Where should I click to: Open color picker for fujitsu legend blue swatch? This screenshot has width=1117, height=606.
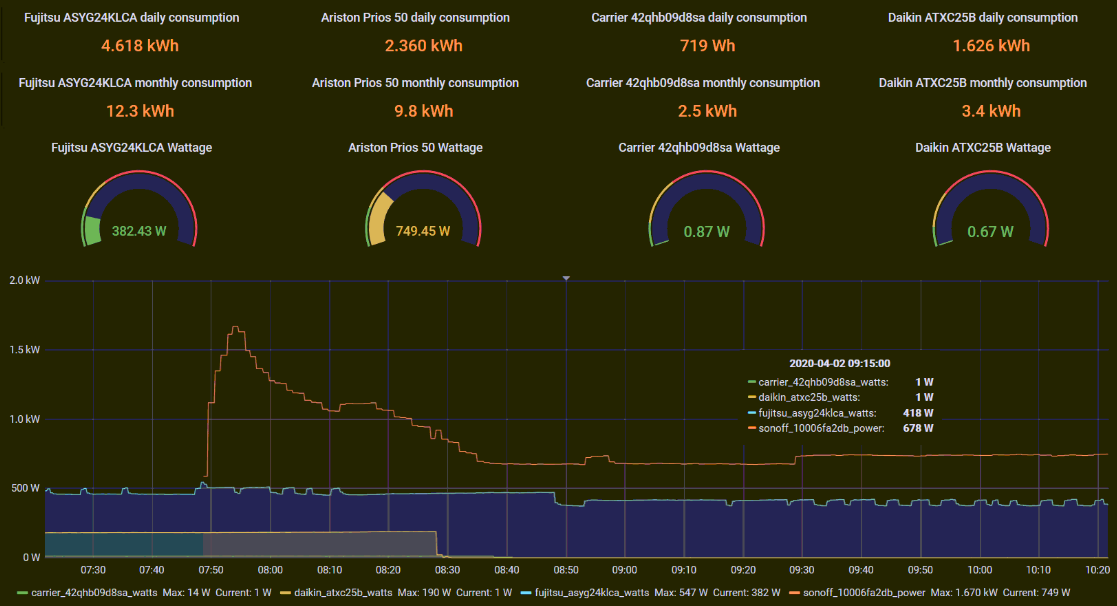526,592
